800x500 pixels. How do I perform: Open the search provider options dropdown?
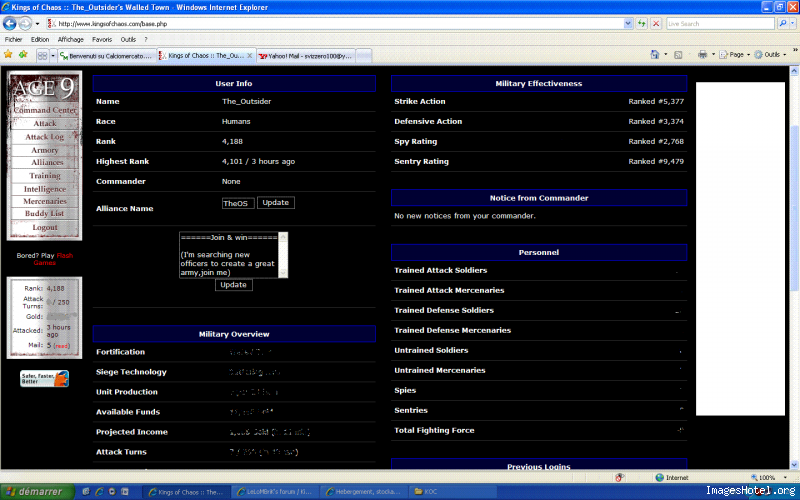point(793,23)
